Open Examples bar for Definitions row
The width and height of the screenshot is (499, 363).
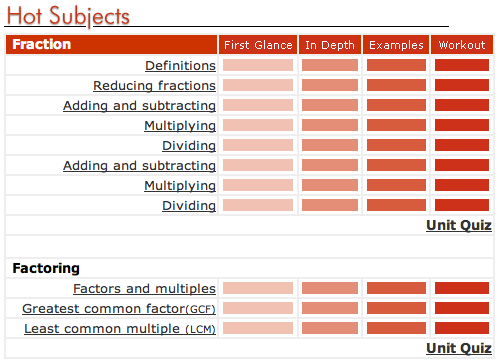tap(396, 65)
